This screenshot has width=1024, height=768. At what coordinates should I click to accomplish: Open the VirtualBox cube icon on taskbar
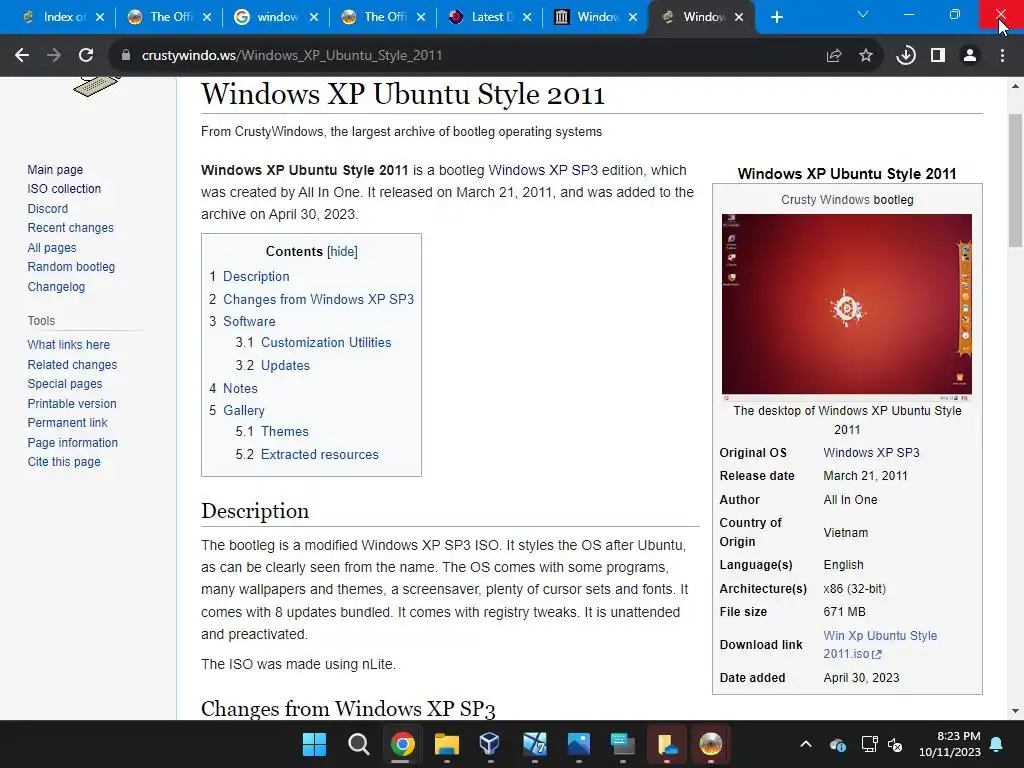[490, 744]
